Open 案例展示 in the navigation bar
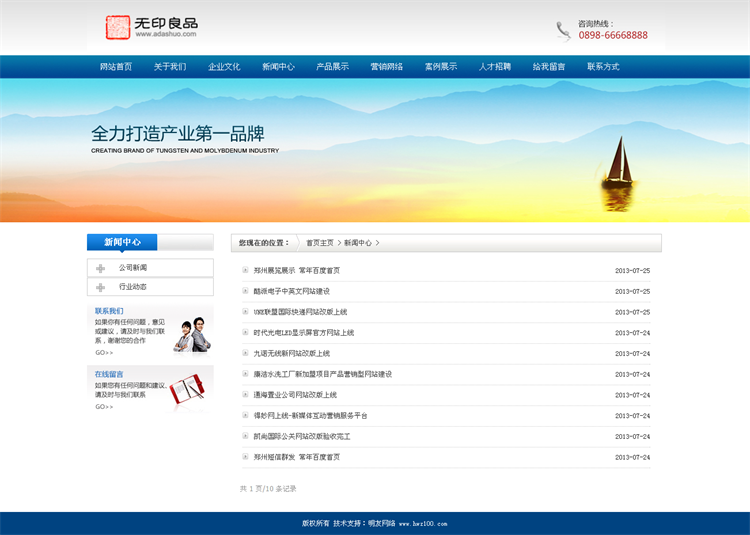This screenshot has height=535, width=750. point(441,66)
